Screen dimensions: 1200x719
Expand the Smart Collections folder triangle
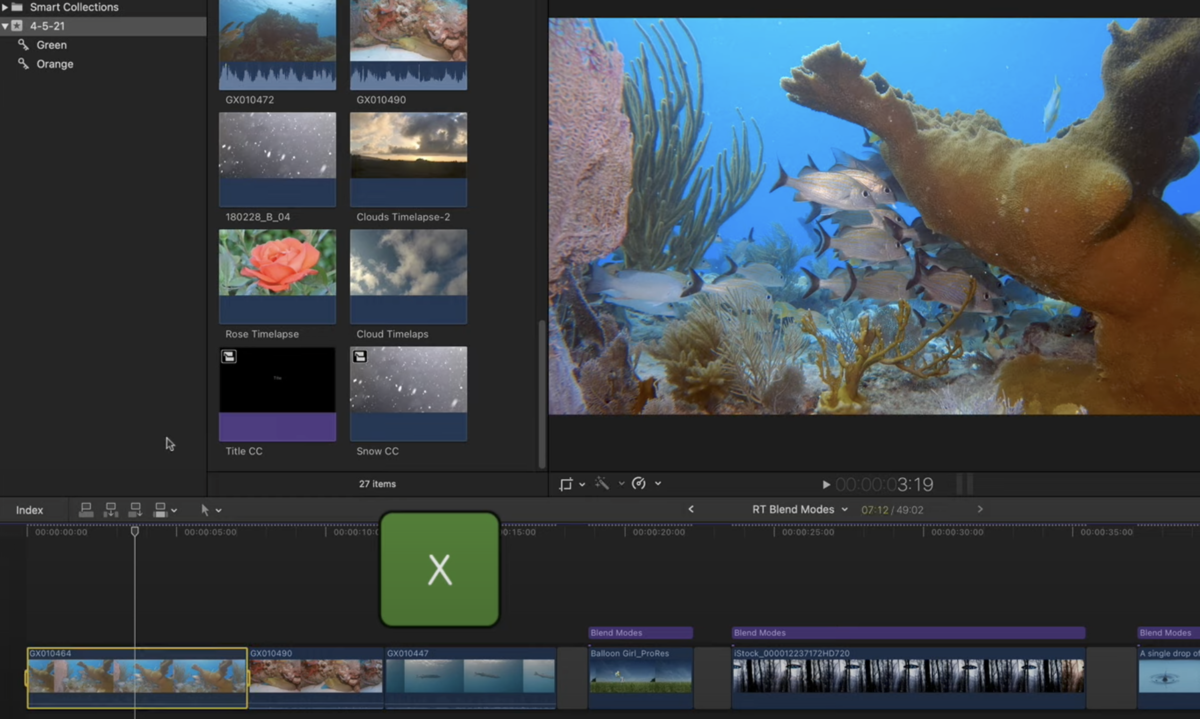5,7
